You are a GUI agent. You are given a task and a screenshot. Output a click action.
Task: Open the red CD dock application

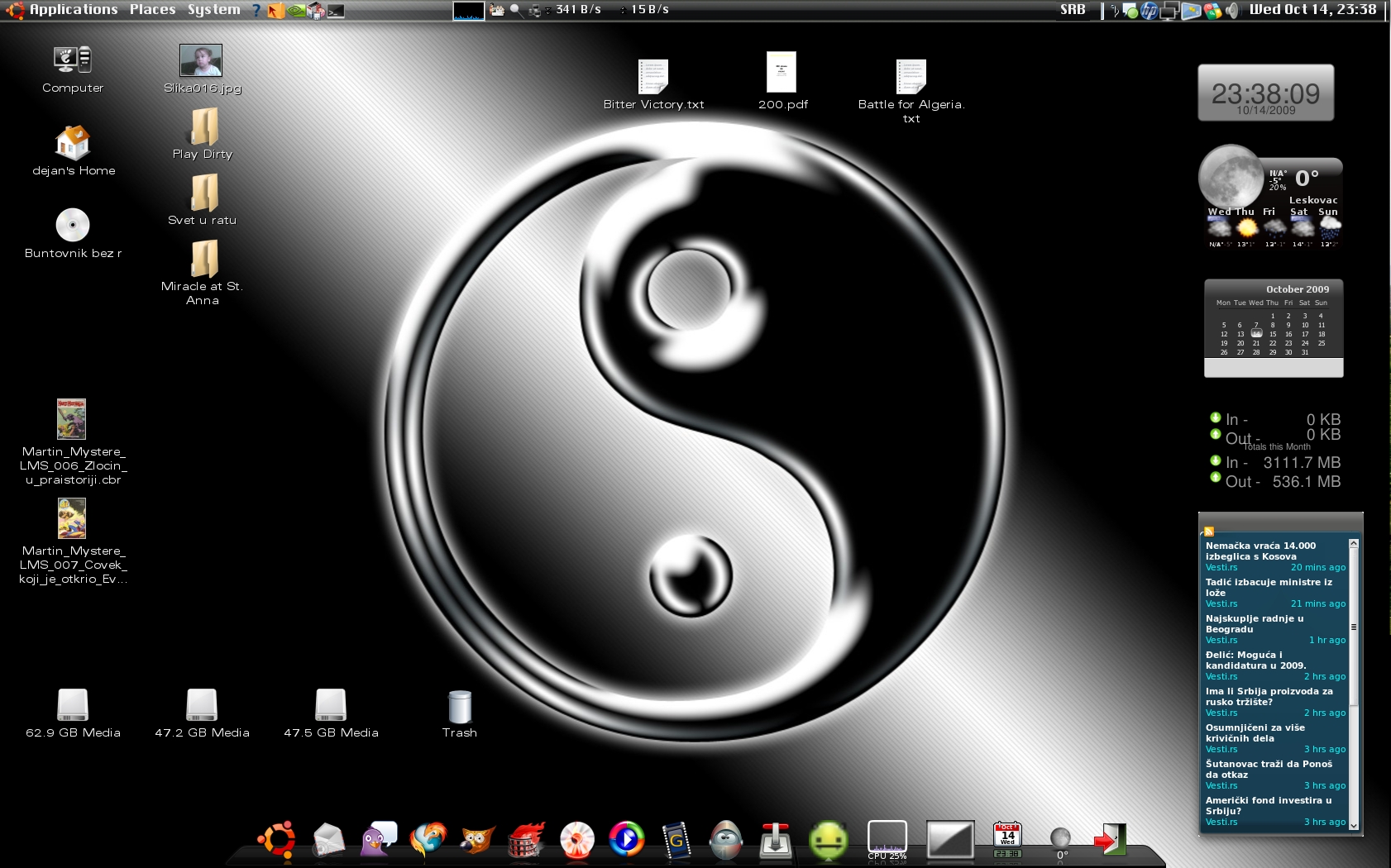[576, 839]
